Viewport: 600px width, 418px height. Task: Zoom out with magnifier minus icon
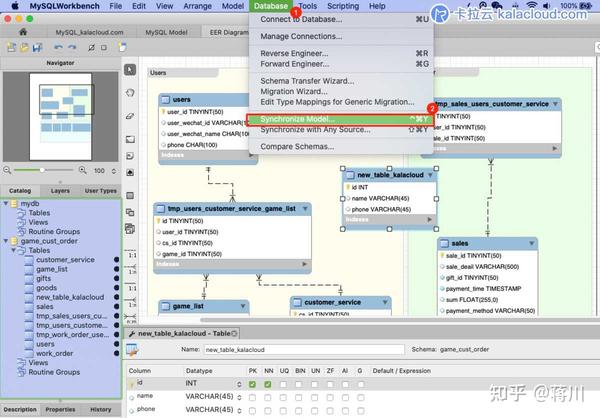pos(7,170)
